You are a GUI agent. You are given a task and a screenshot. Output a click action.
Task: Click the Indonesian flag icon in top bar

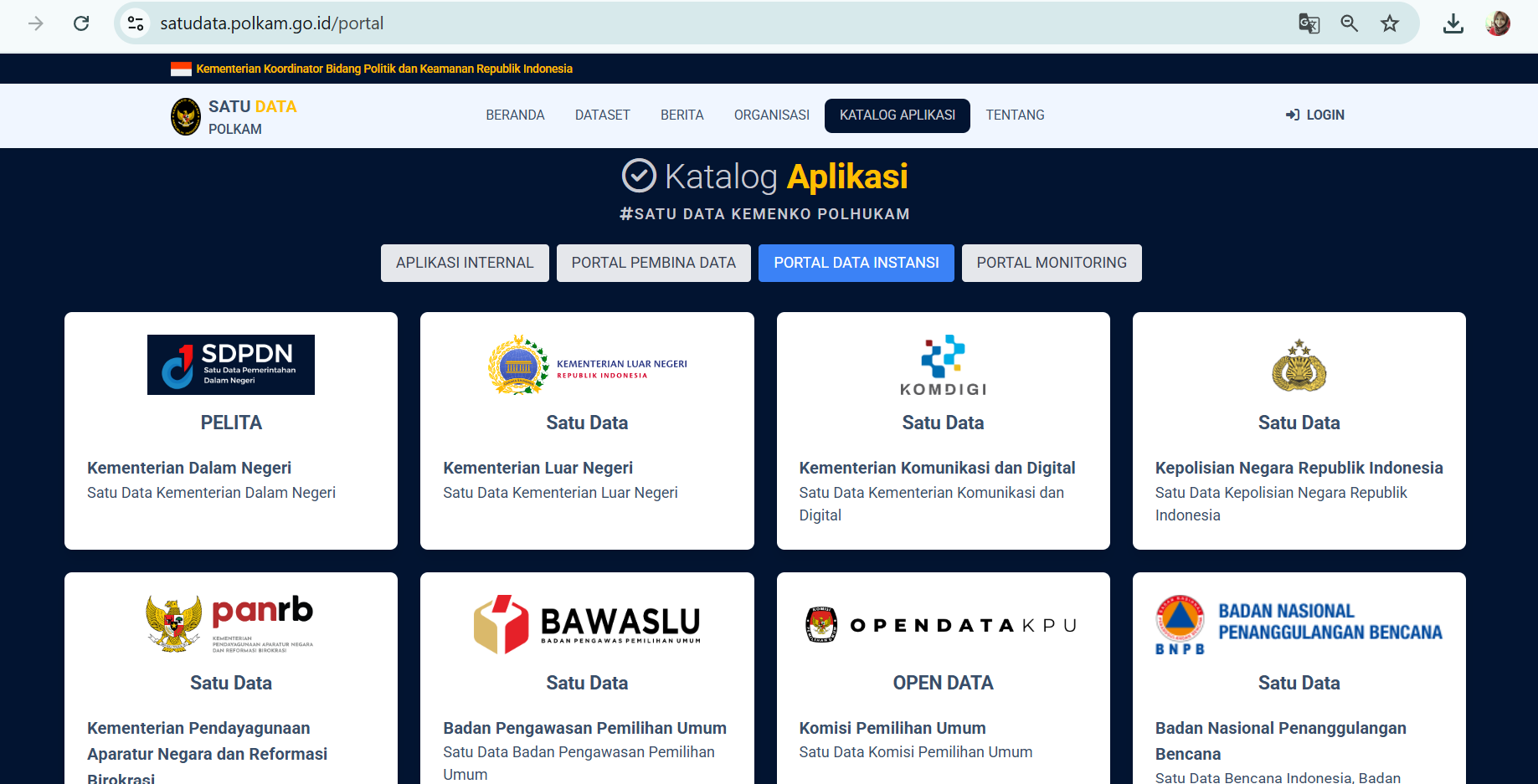click(x=181, y=69)
